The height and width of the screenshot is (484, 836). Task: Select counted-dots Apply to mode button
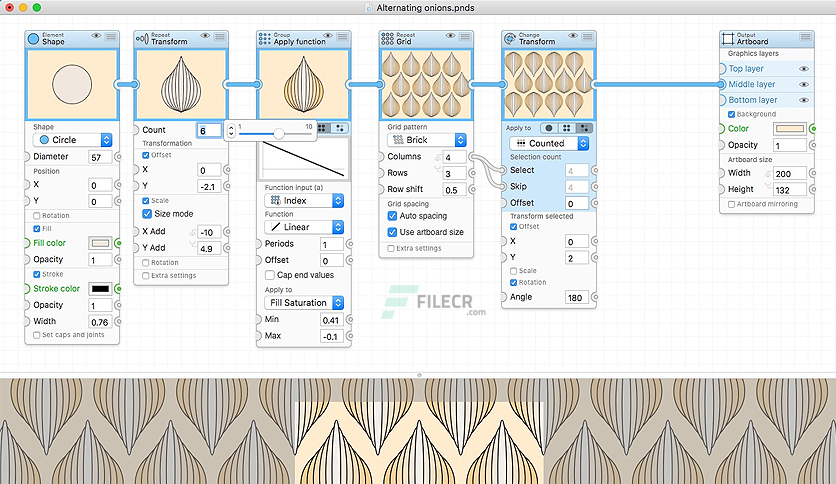(x=584, y=128)
